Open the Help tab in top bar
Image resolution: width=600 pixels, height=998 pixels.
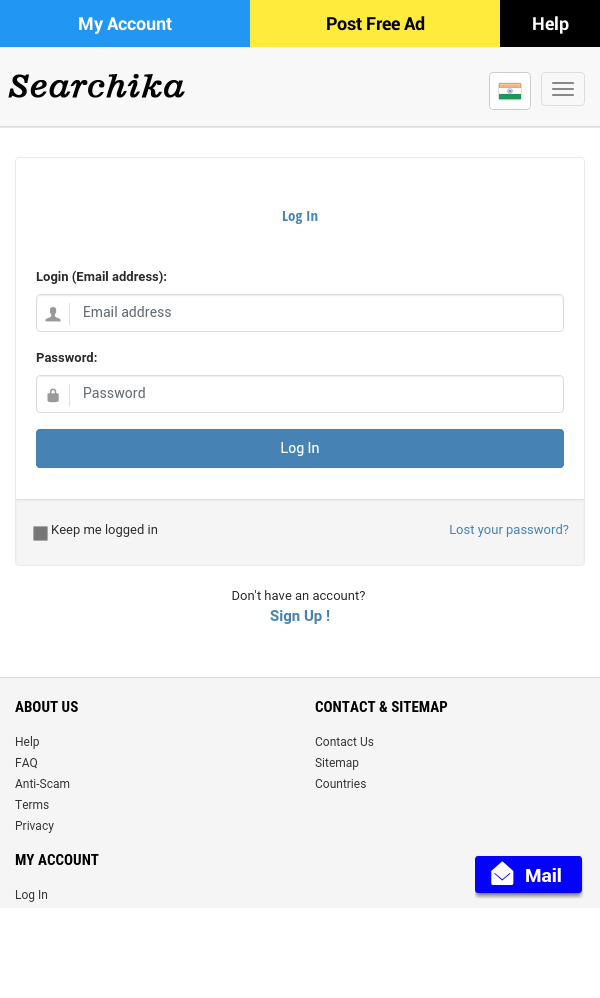tap(550, 24)
